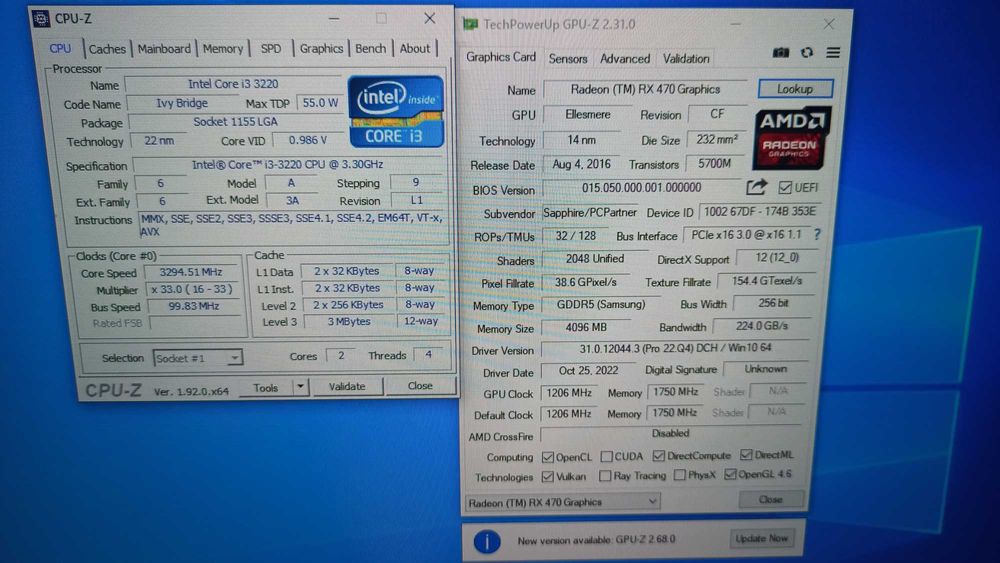This screenshot has width=1000, height=563.
Task: Toggle the Ray Tracing checkbox
Action: click(x=605, y=476)
